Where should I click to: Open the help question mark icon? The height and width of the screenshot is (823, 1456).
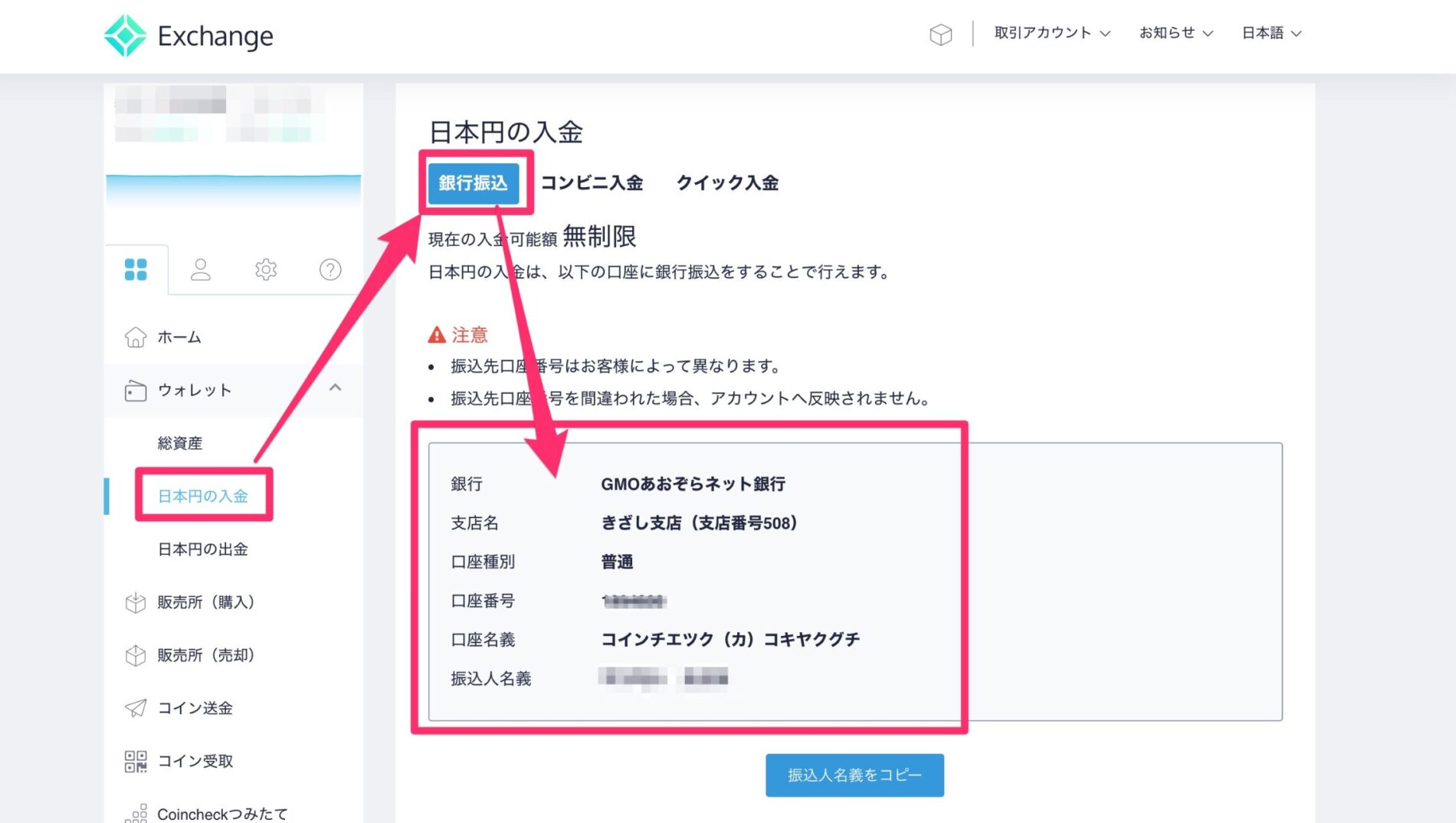[330, 270]
